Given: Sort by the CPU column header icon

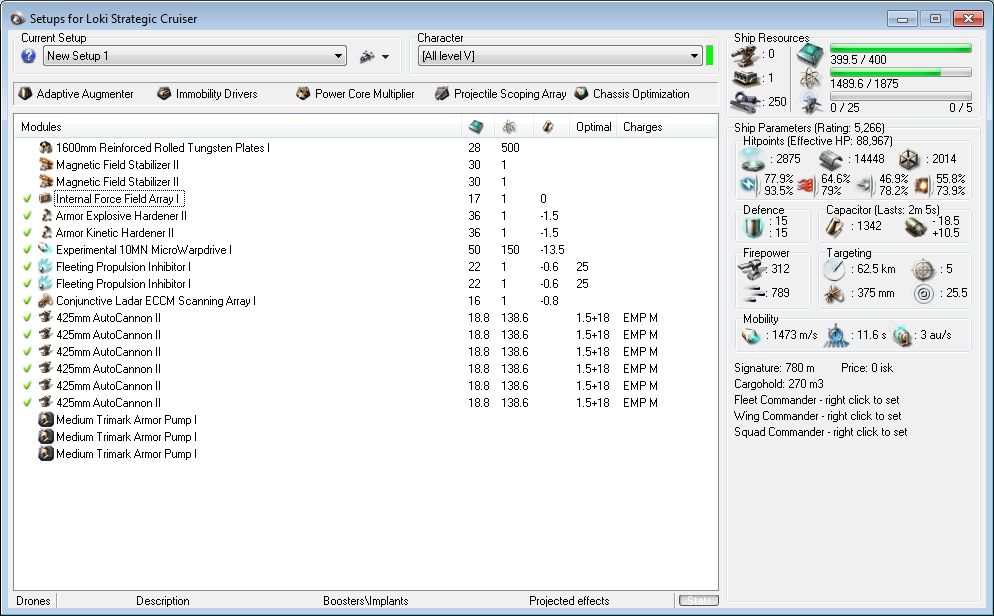Looking at the screenshot, I should click(476, 127).
